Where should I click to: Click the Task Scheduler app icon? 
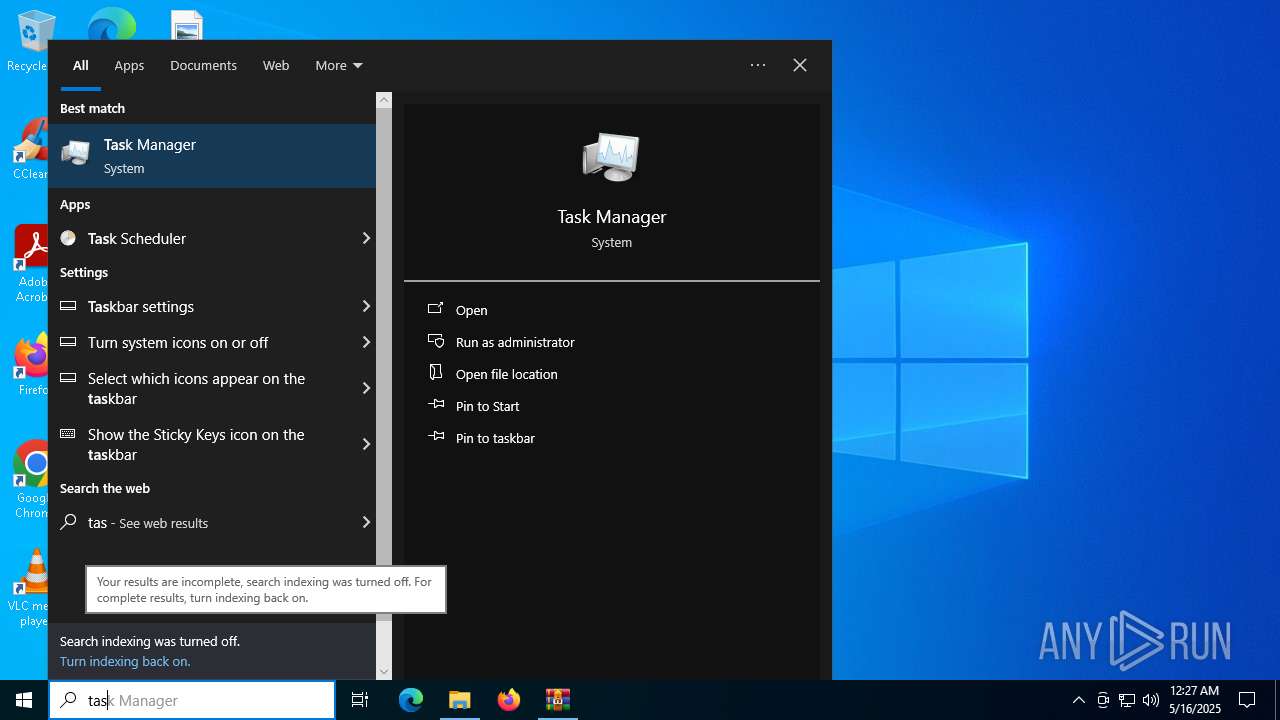pos(68,238)
